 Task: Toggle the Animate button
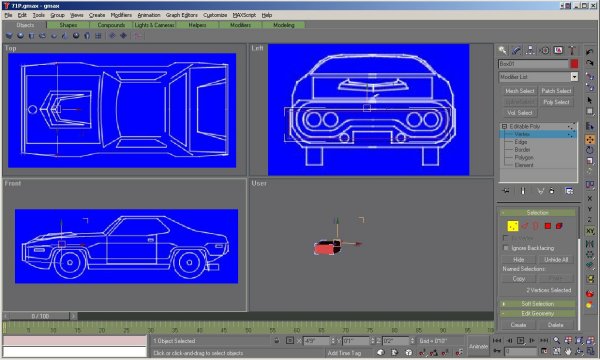tap(478, 346)
